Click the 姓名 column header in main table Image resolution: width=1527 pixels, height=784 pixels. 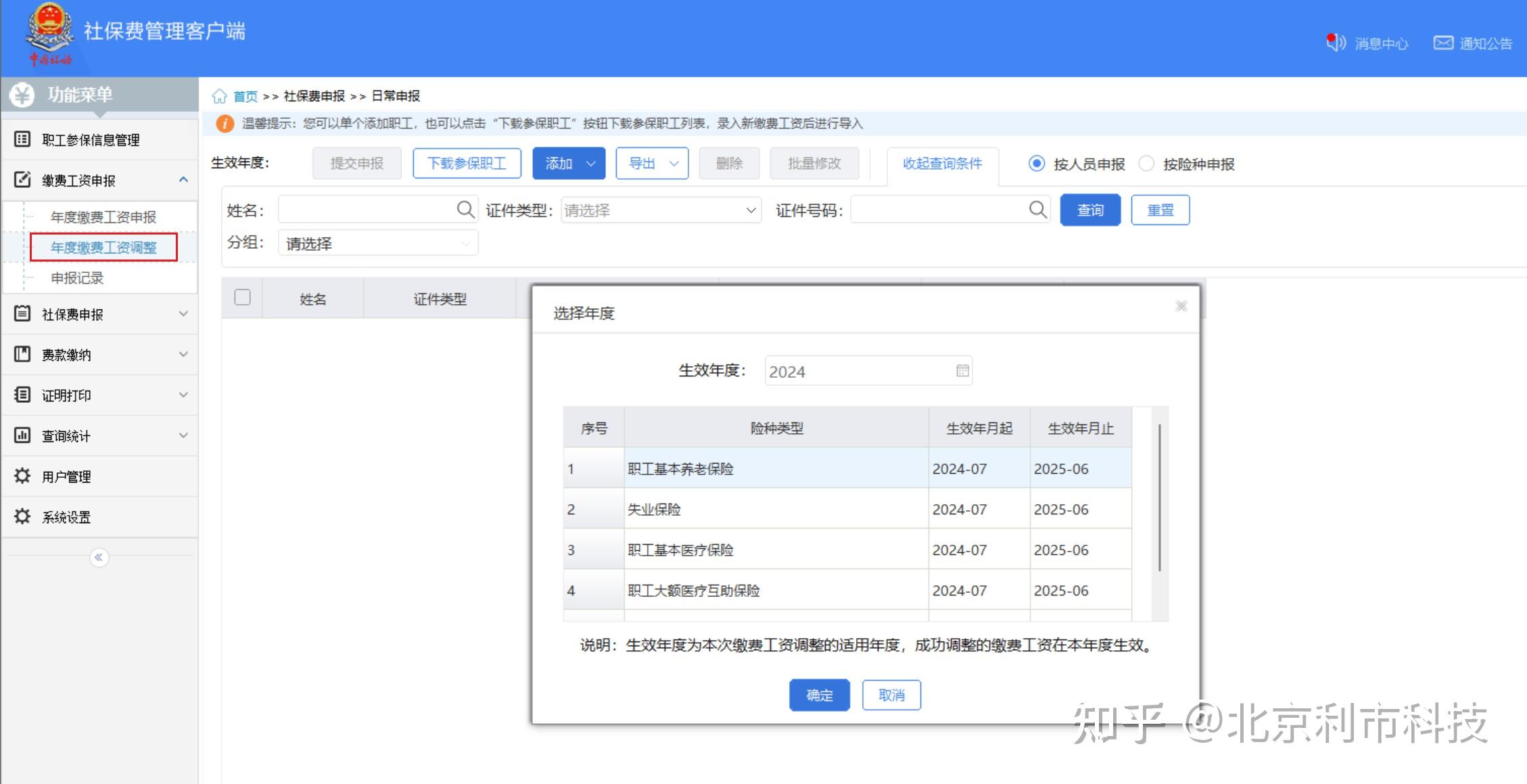tap(312, 298)
